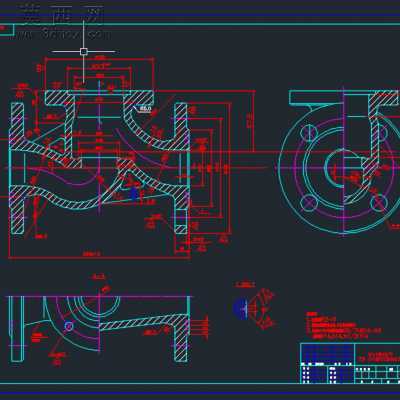Pick the overall length dimension under the section view
Image resolution: width=400 pixels, height=400 pixels.
pyautogui.click(x=99, y=257)
